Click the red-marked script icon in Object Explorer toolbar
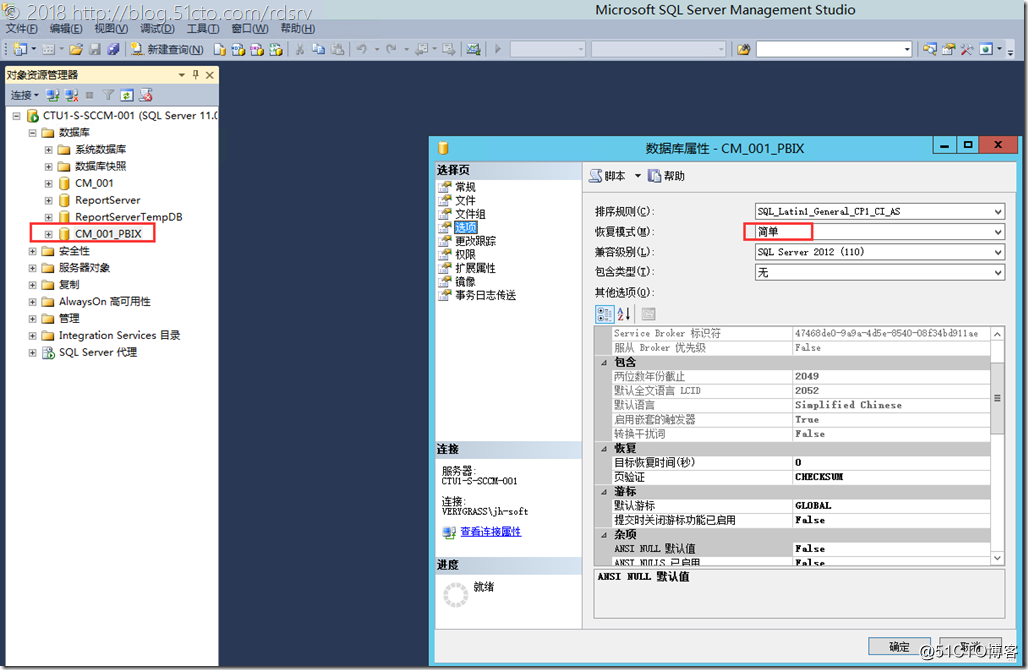1028x670 pixels. [146, 95]
